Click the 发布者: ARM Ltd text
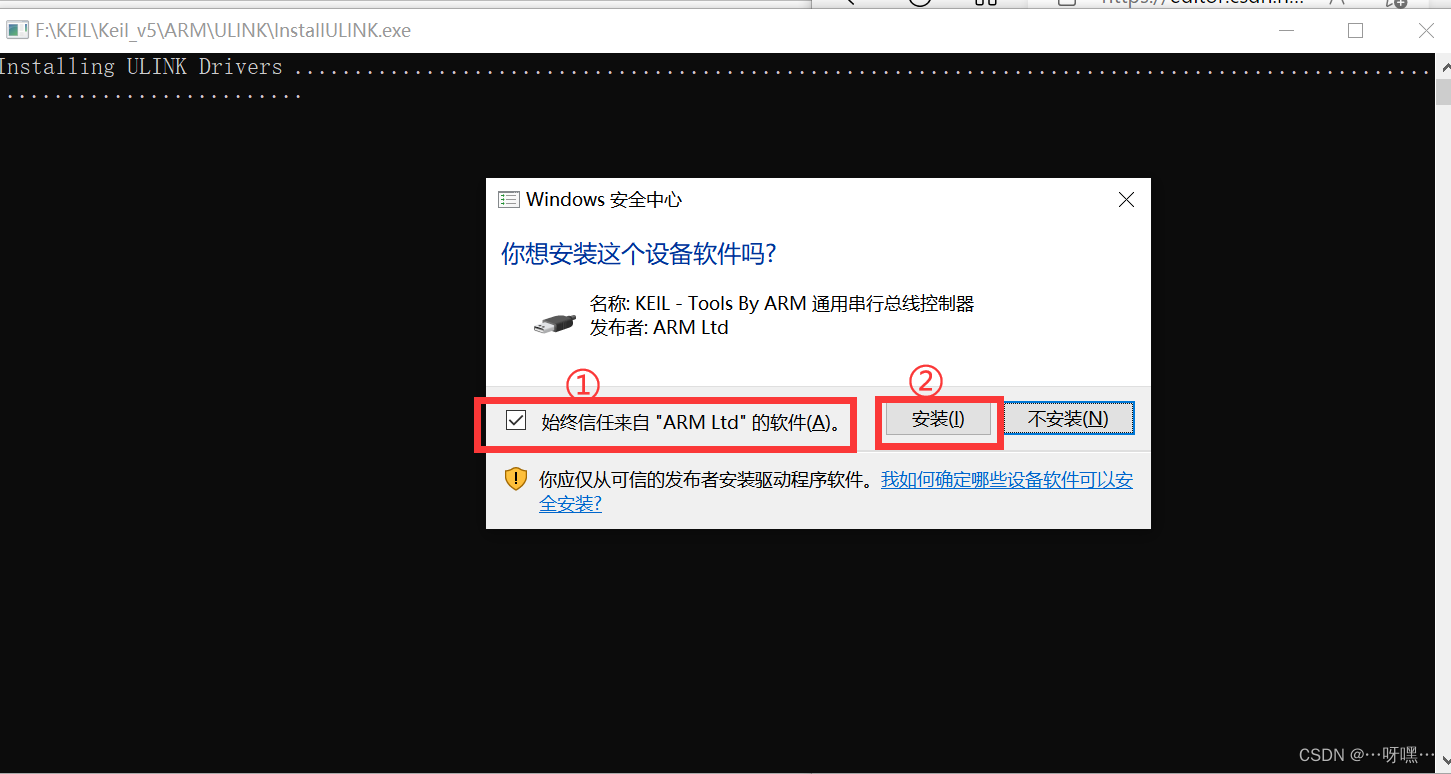Viewport: 1451px width, 774px height. pyautogui.click(x=659, y=328)
